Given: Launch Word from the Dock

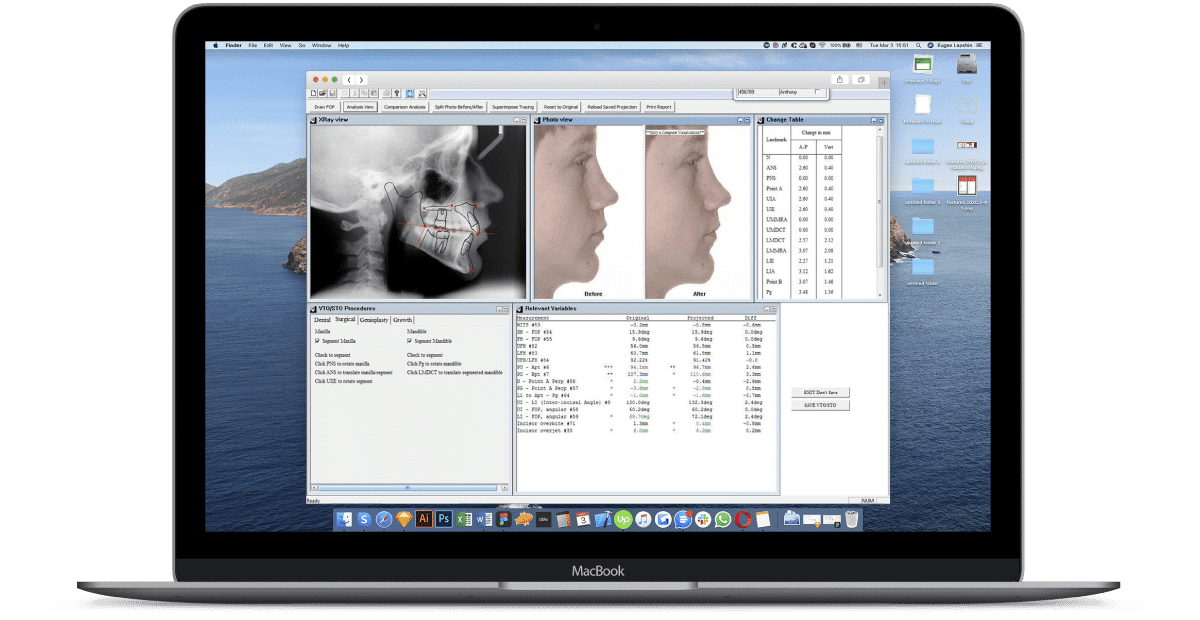Looking at the screenshot, I should [x=484, y=519].
